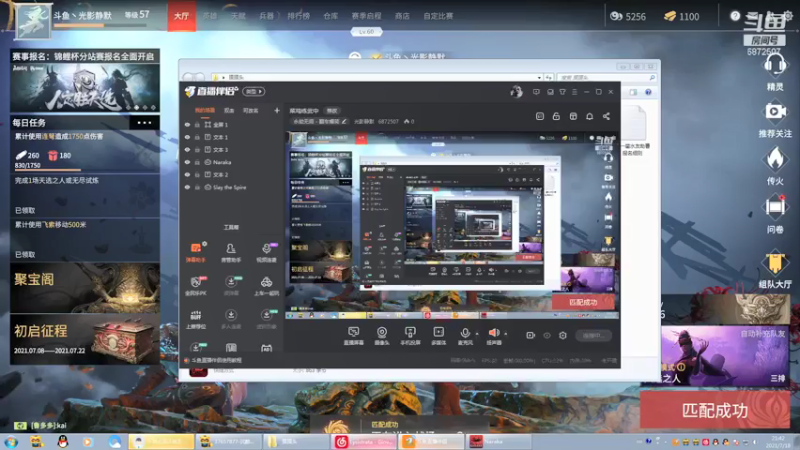The height and width of the screenshot is (450, 800).
Task: Mute the 扬声器 speaker icon
Action: (x=494, y=333)
